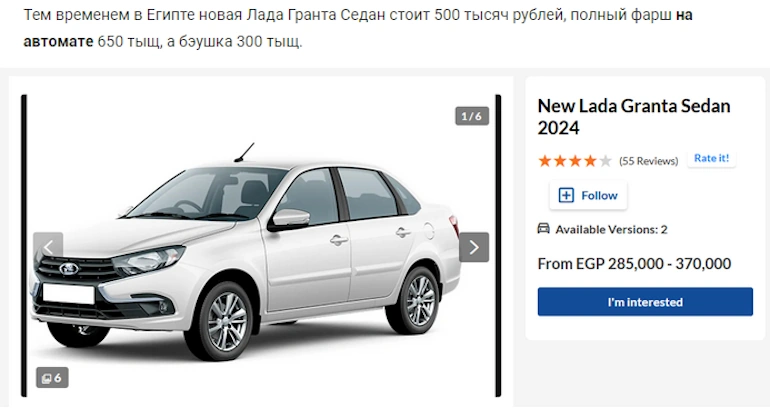Click the car icon by Available Versions

(x=544, y=229)
